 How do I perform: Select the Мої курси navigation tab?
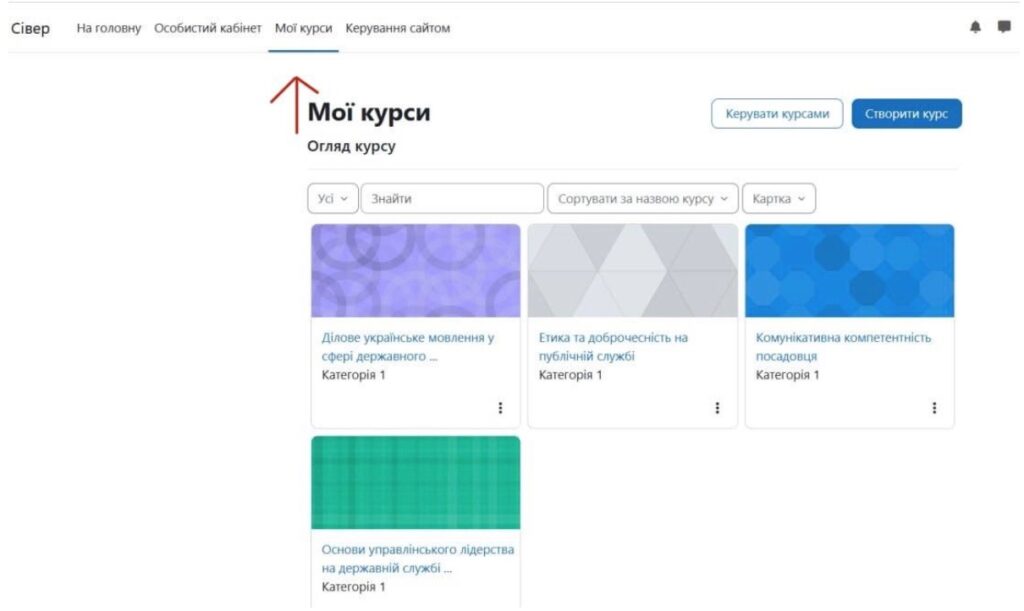(303, 28)
